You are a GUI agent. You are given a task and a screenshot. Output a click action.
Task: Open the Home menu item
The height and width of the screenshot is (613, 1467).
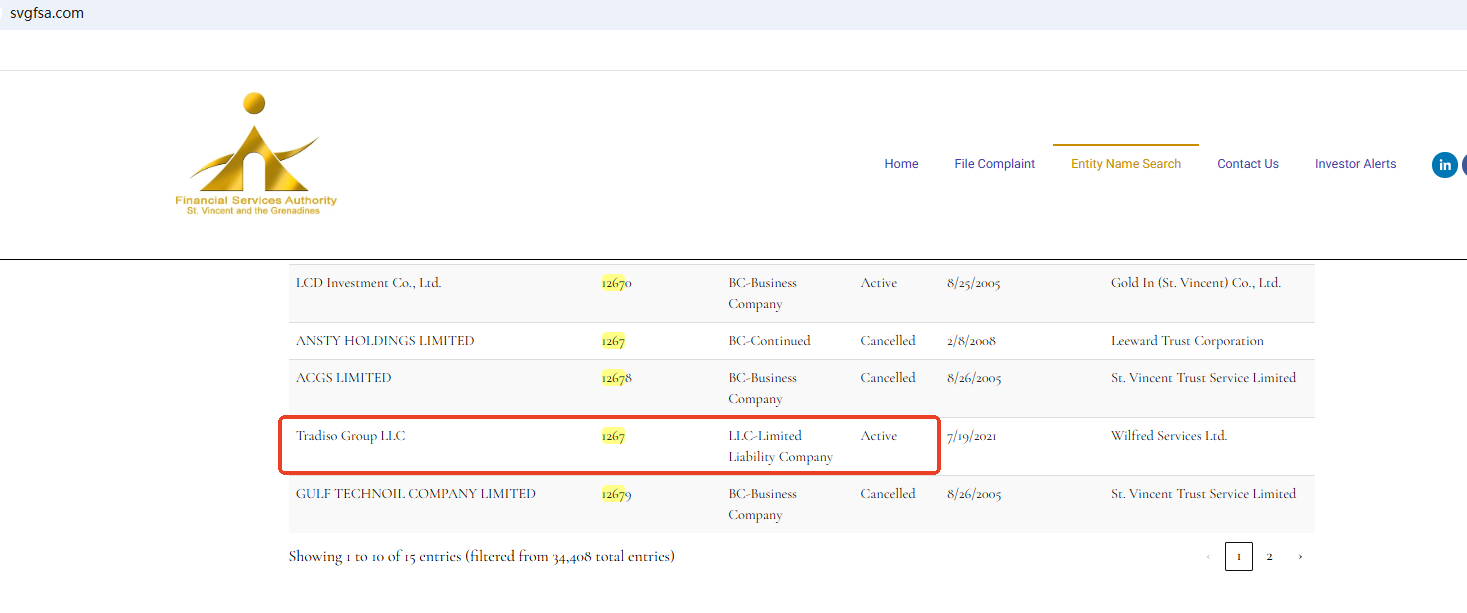(901, 164)
